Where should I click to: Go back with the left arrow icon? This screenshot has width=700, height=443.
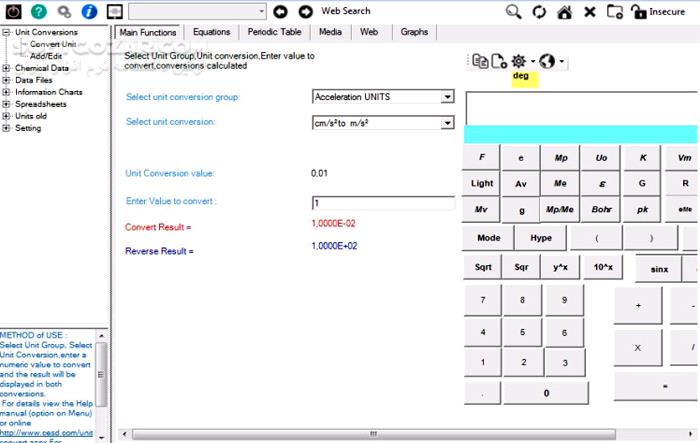tap(280, 12)
